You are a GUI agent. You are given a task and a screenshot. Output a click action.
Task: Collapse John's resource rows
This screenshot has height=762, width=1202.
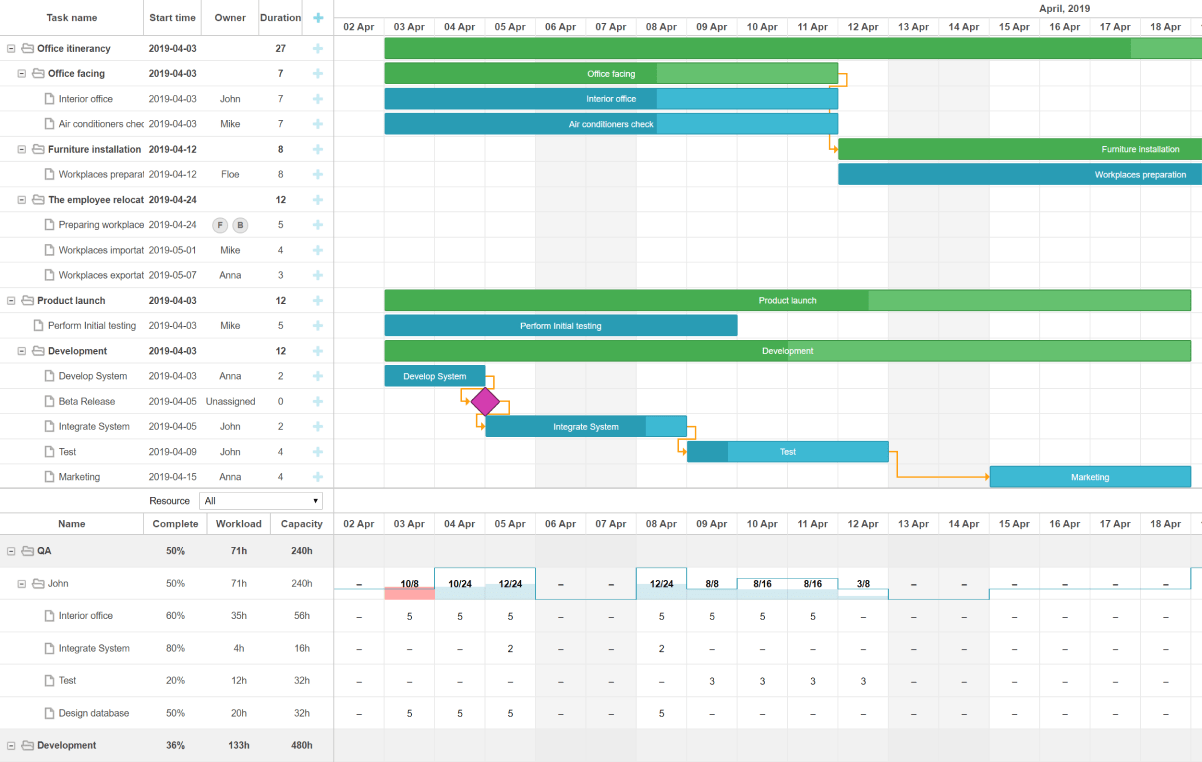(x=22, y=584)
